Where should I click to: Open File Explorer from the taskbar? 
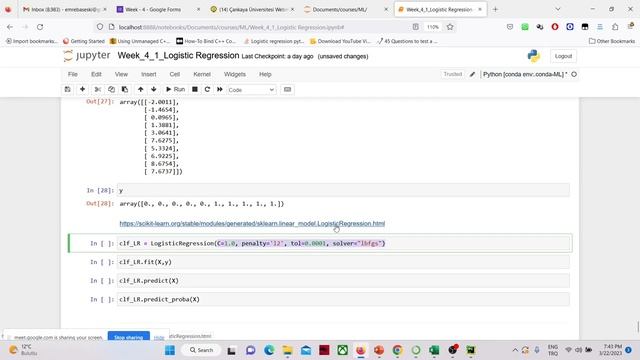287,350
